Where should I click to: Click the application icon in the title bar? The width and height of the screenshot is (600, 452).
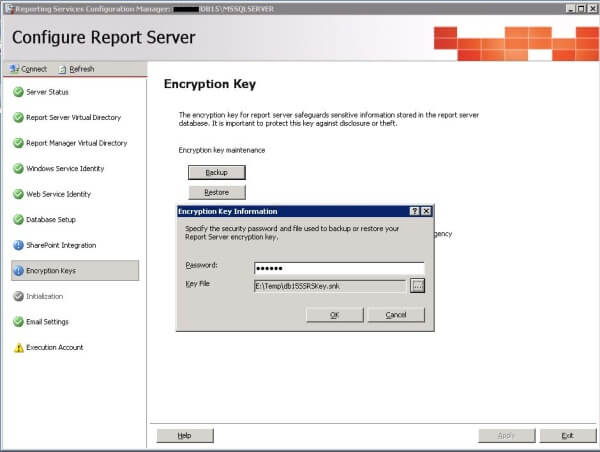[9, 8]
